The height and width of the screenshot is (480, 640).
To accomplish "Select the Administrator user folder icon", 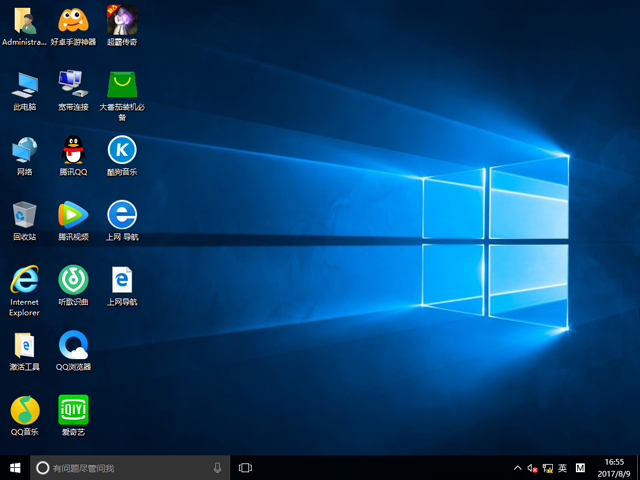I will click(24, 20).
